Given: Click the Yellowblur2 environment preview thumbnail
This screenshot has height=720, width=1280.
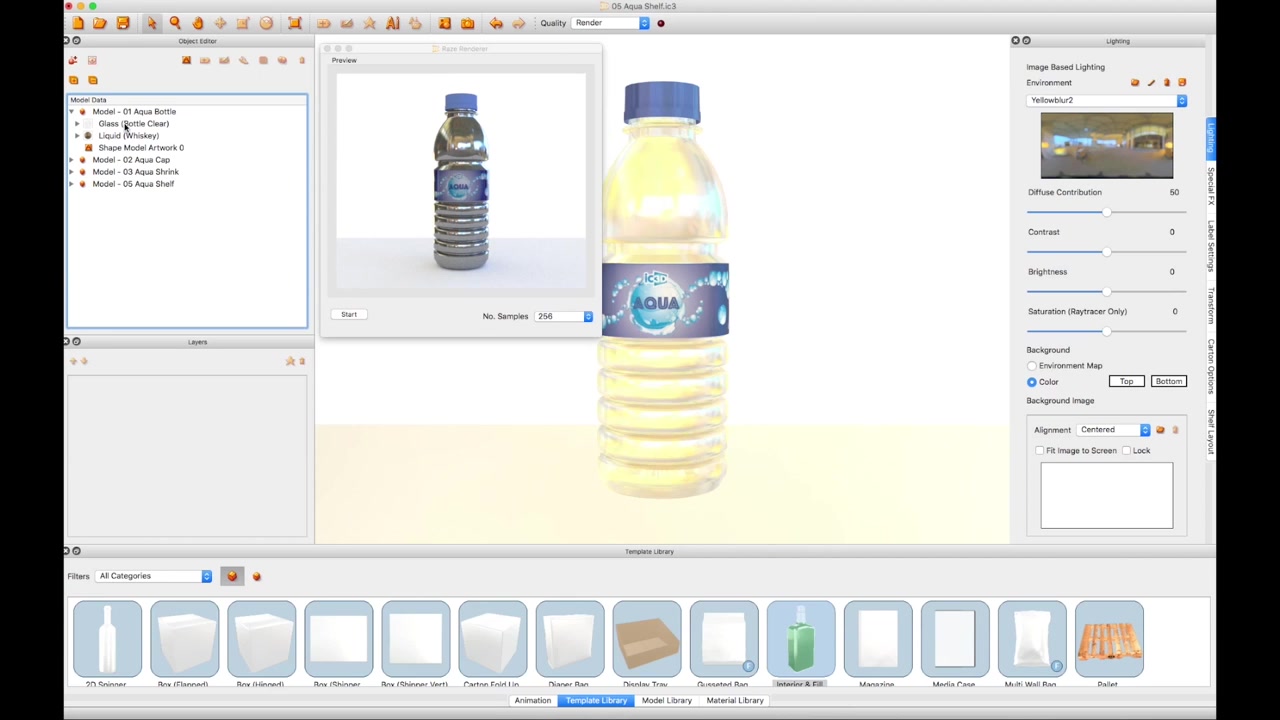Looking at the screenshot, I should [1106, 145].
